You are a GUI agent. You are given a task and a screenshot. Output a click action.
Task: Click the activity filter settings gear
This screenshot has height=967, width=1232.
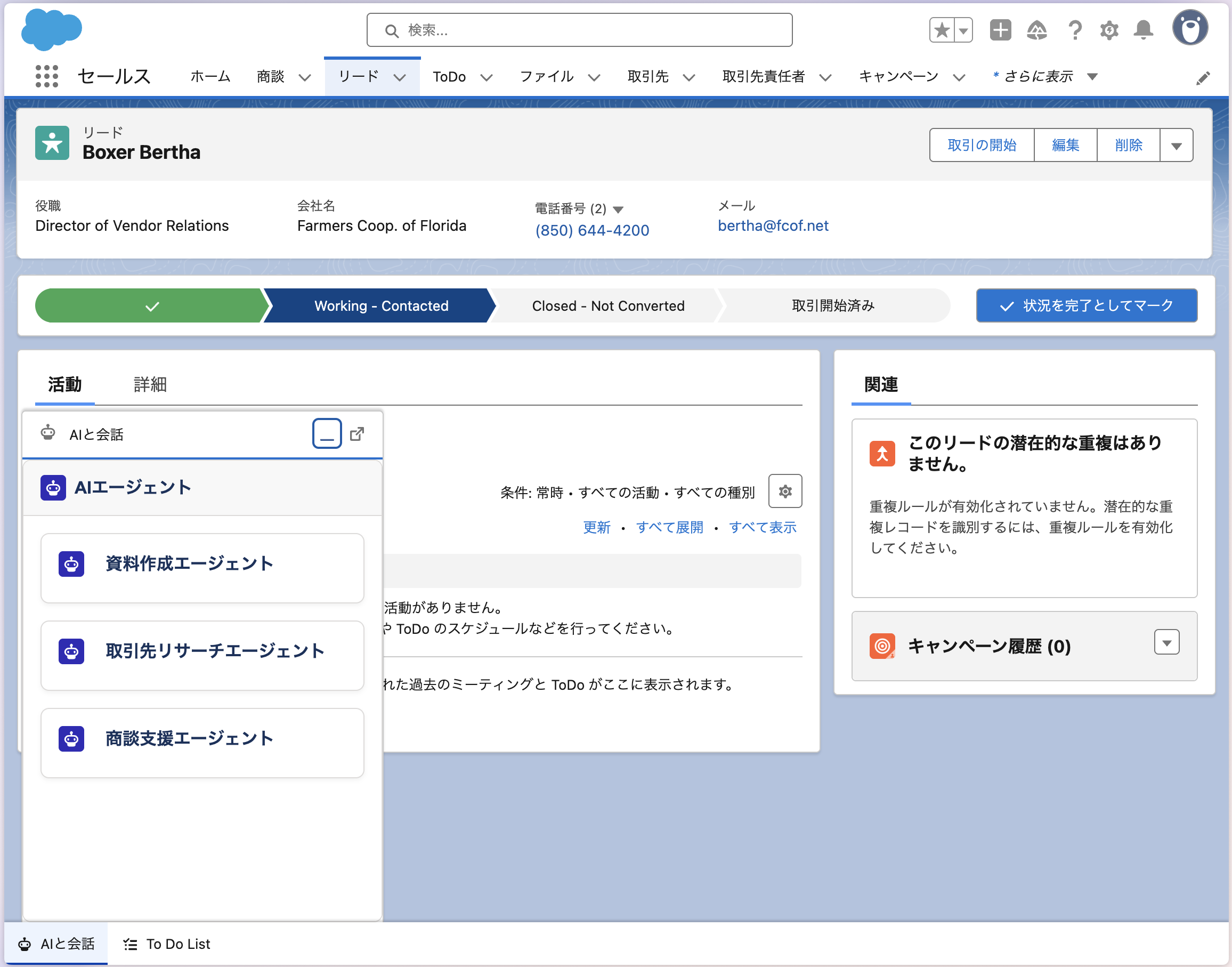point(784,491)
